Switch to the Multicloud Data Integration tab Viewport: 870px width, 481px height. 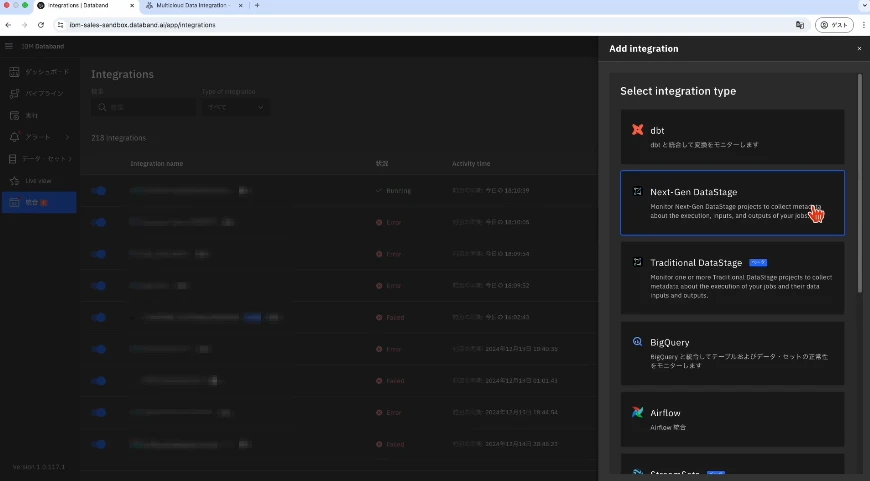click(192, 6)
